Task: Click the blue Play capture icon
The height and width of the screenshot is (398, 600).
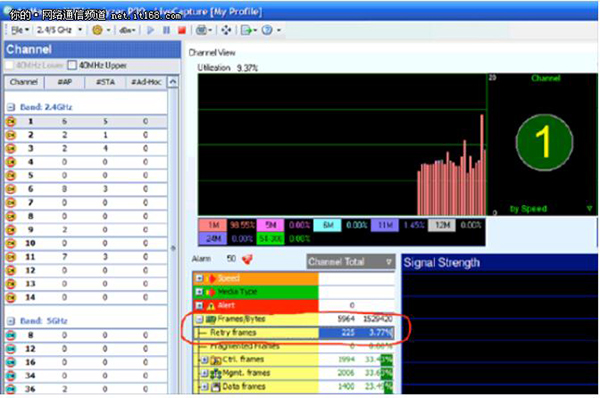Action: pos(150,30)
